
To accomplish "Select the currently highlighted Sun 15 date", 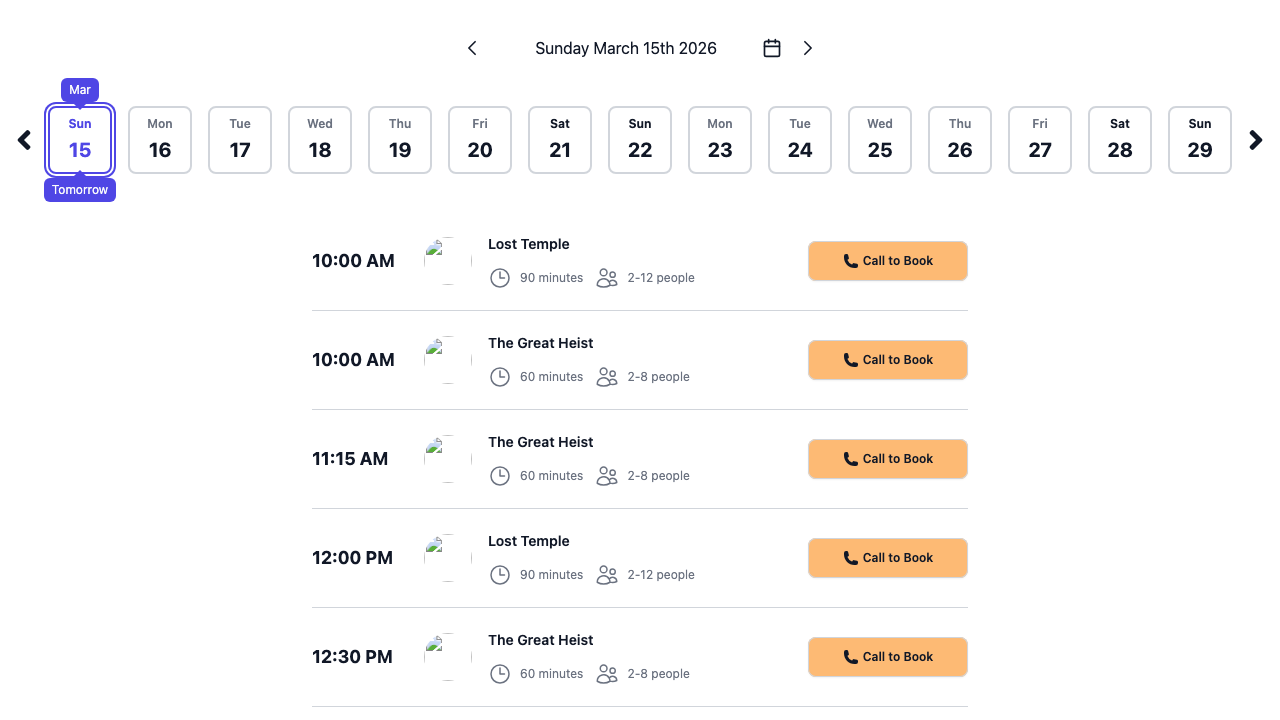I will click(79, 140).
